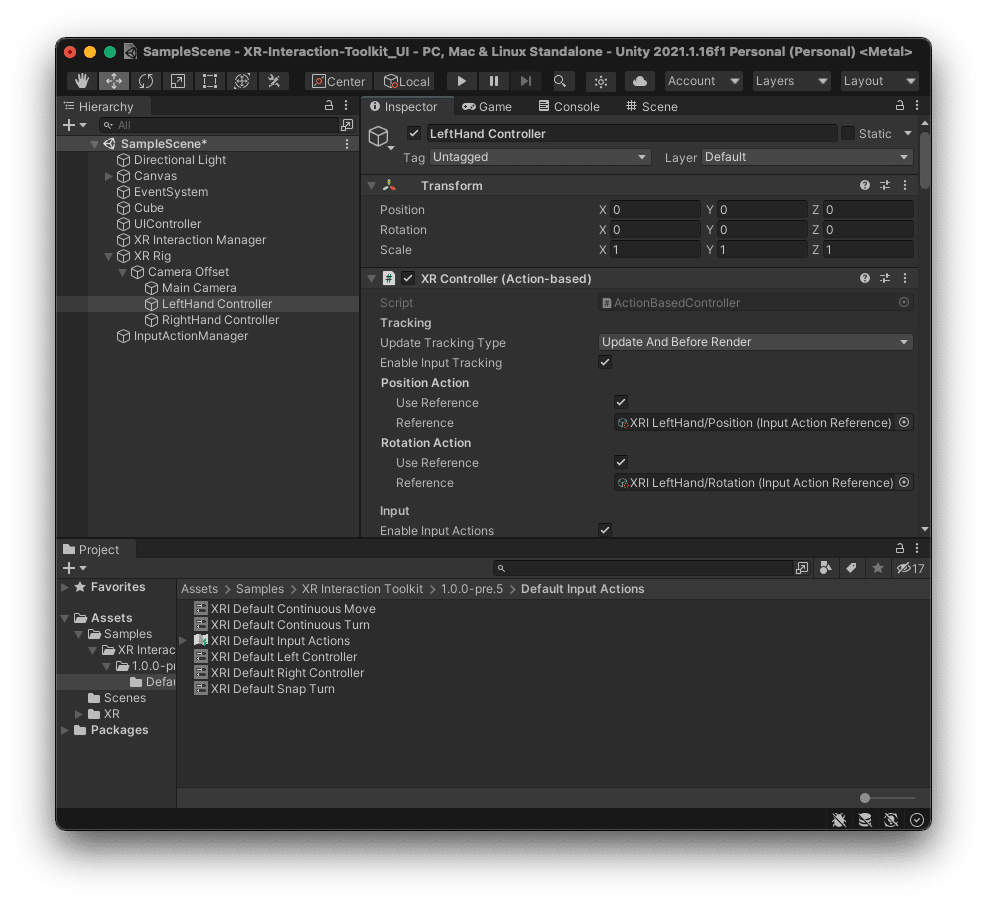Viewport: 987px width, 904px height.
Task: Open SampleScene options menu
Action: click(x=347, y=144)
